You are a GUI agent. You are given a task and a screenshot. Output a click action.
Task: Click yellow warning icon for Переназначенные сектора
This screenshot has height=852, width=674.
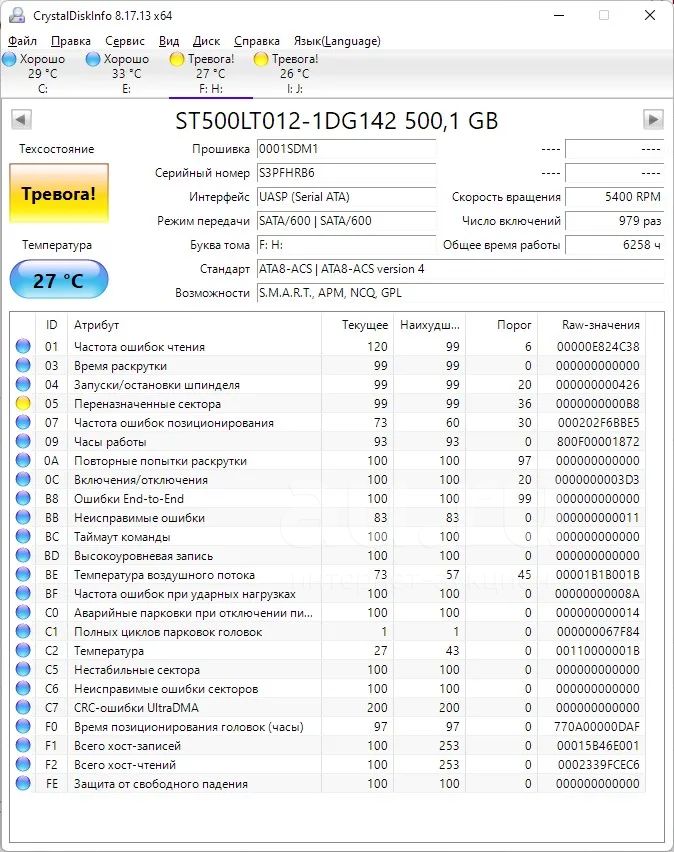23,403
